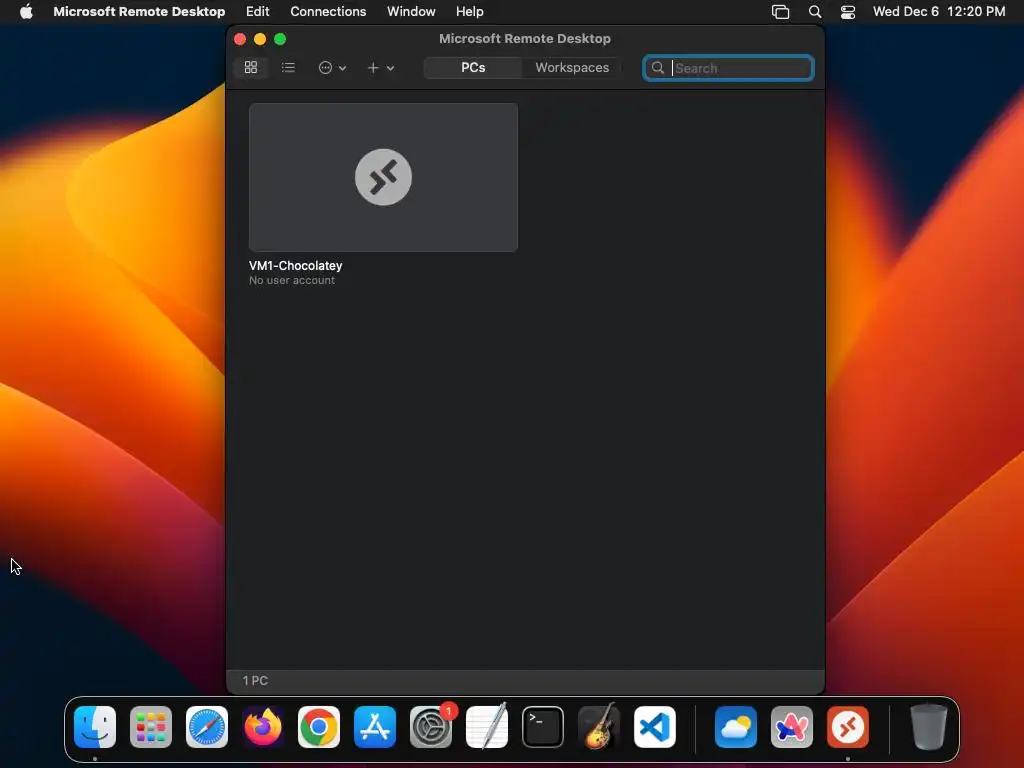This screenshot has height=768, width=1024.
Task: Open the Window menu
Action: [x=411, y=11]
